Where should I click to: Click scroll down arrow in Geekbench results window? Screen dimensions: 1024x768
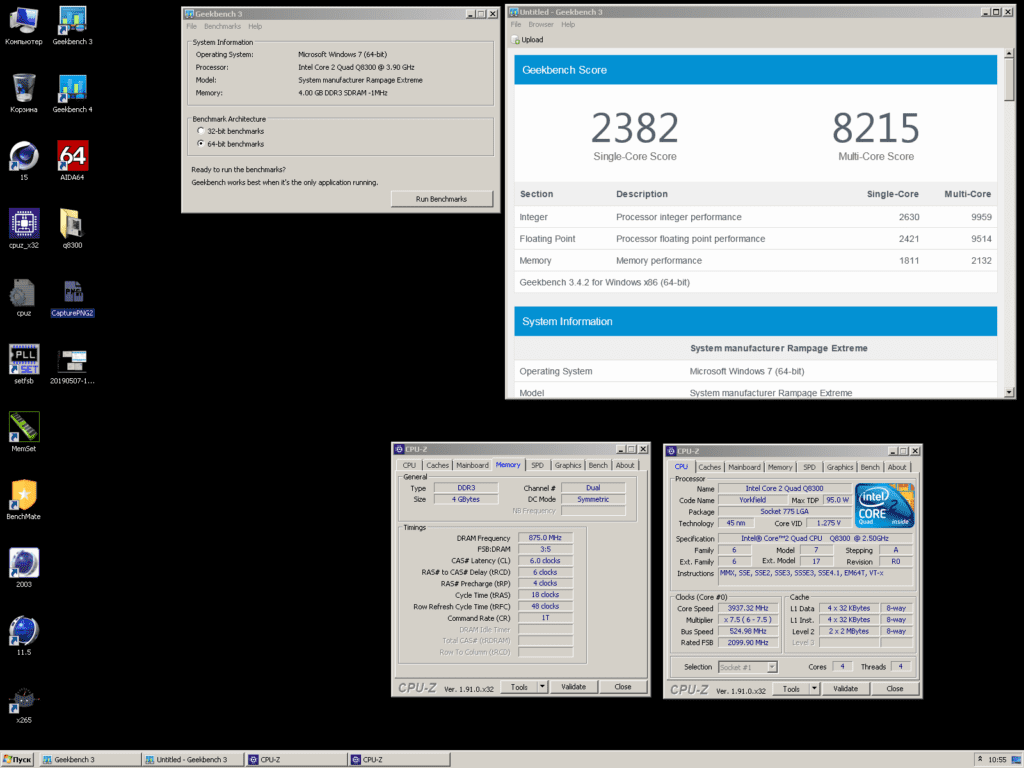tap(1009, 392)
